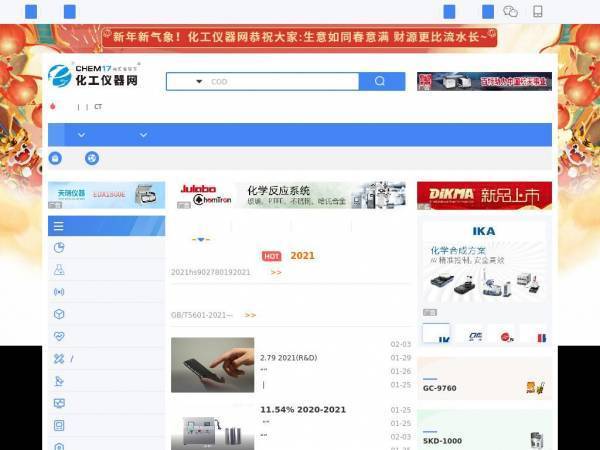Screen dimensions: 600x450
Task: Select the microscope category icon
Action: (59, 381)
